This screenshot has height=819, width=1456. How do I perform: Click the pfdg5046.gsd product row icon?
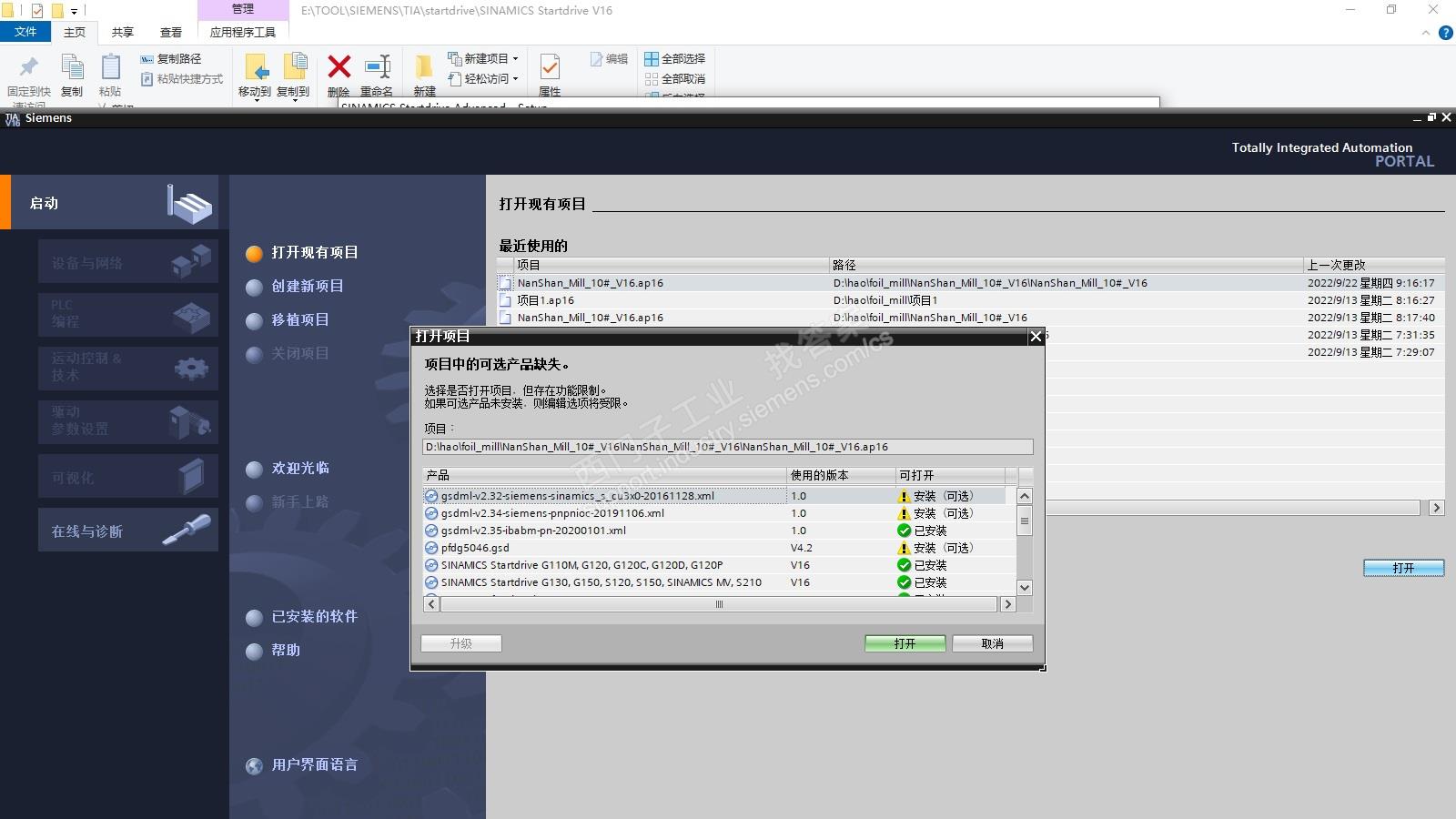pos(431,548)
